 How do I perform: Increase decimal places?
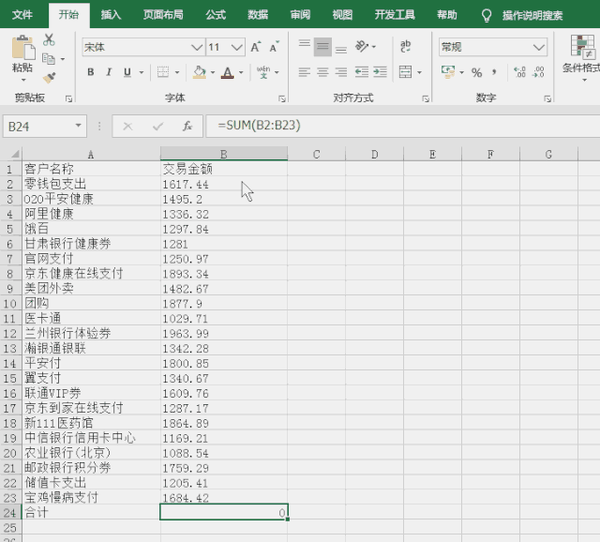[519, 72]
